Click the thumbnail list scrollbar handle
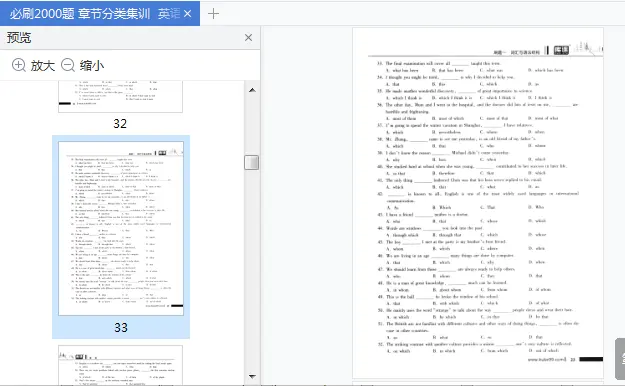Viewport: 625px width, 386px height. (x=252, y=162)
